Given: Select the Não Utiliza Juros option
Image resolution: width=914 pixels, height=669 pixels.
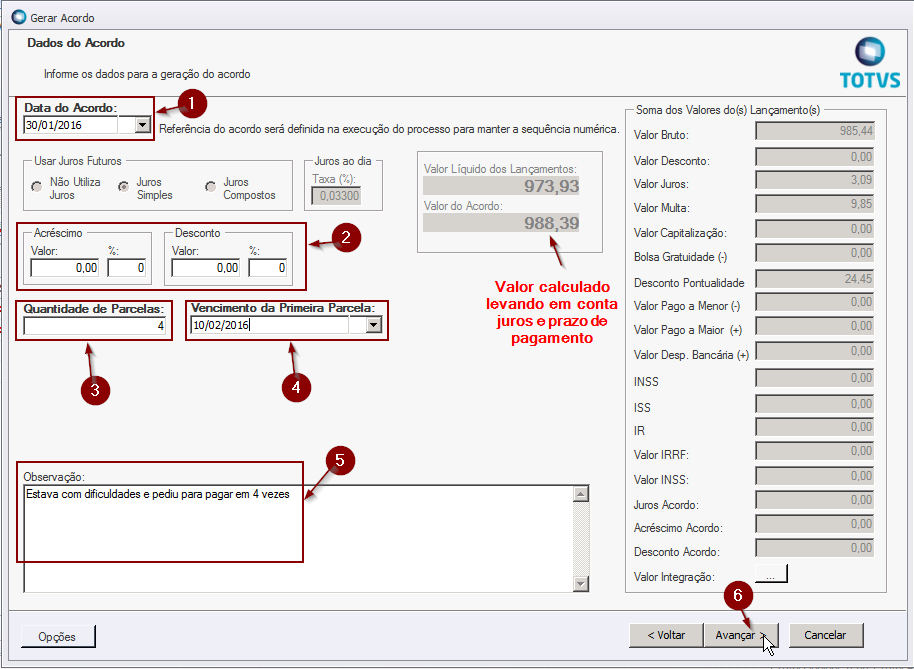Looking at the screenshot, I should (x=37, y=186).
